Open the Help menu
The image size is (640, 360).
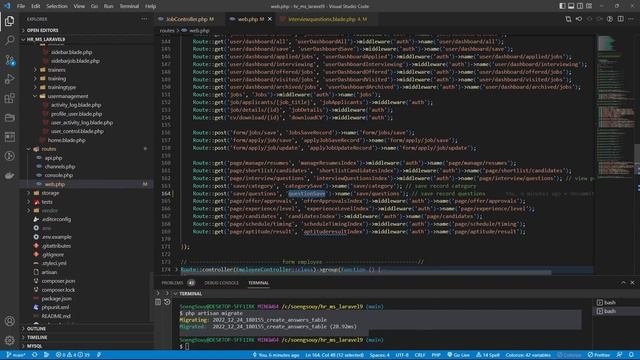click(x=151, y=6)
